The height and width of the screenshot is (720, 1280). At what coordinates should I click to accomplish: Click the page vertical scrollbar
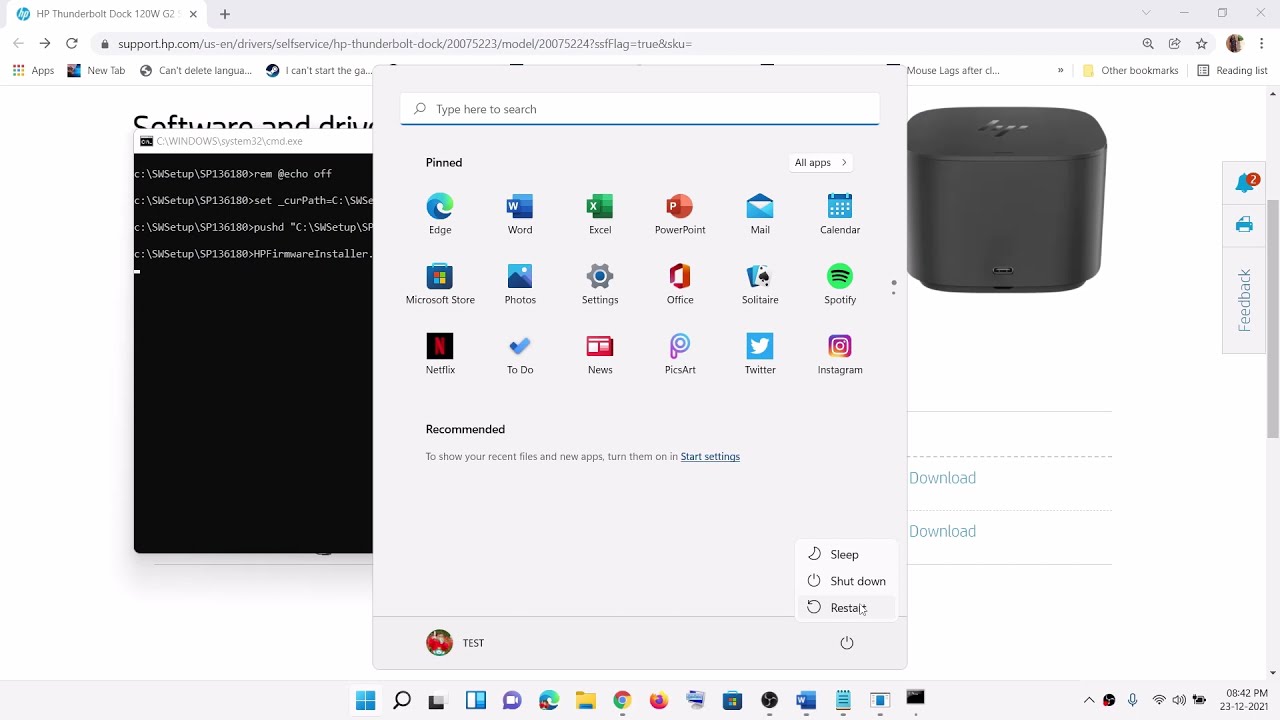point(1272,318)
